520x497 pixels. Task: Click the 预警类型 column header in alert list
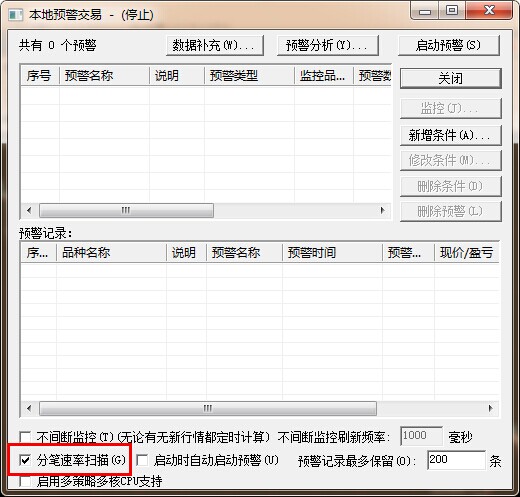(249, 76)
